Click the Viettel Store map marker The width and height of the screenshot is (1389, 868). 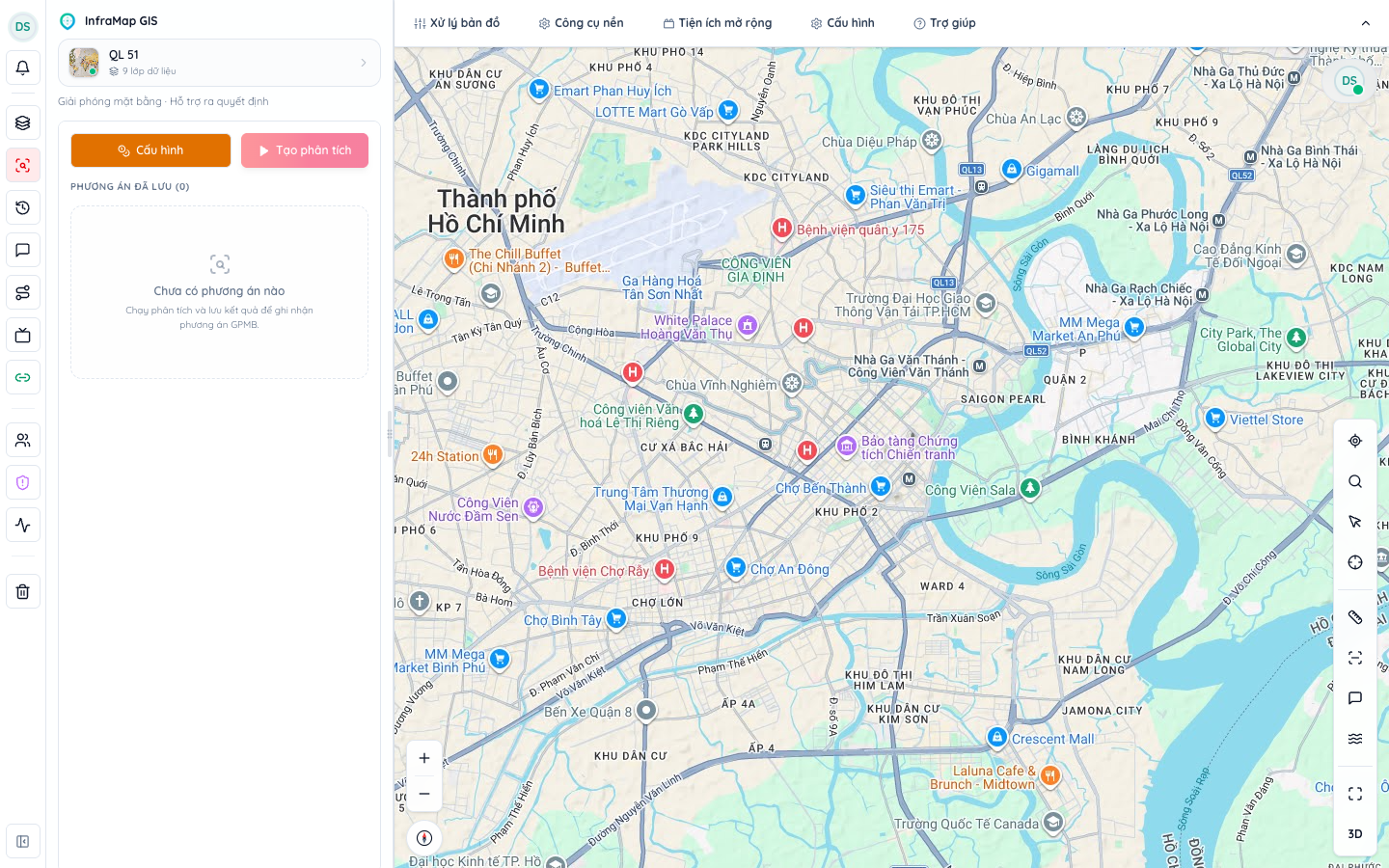pos(1215,419)
